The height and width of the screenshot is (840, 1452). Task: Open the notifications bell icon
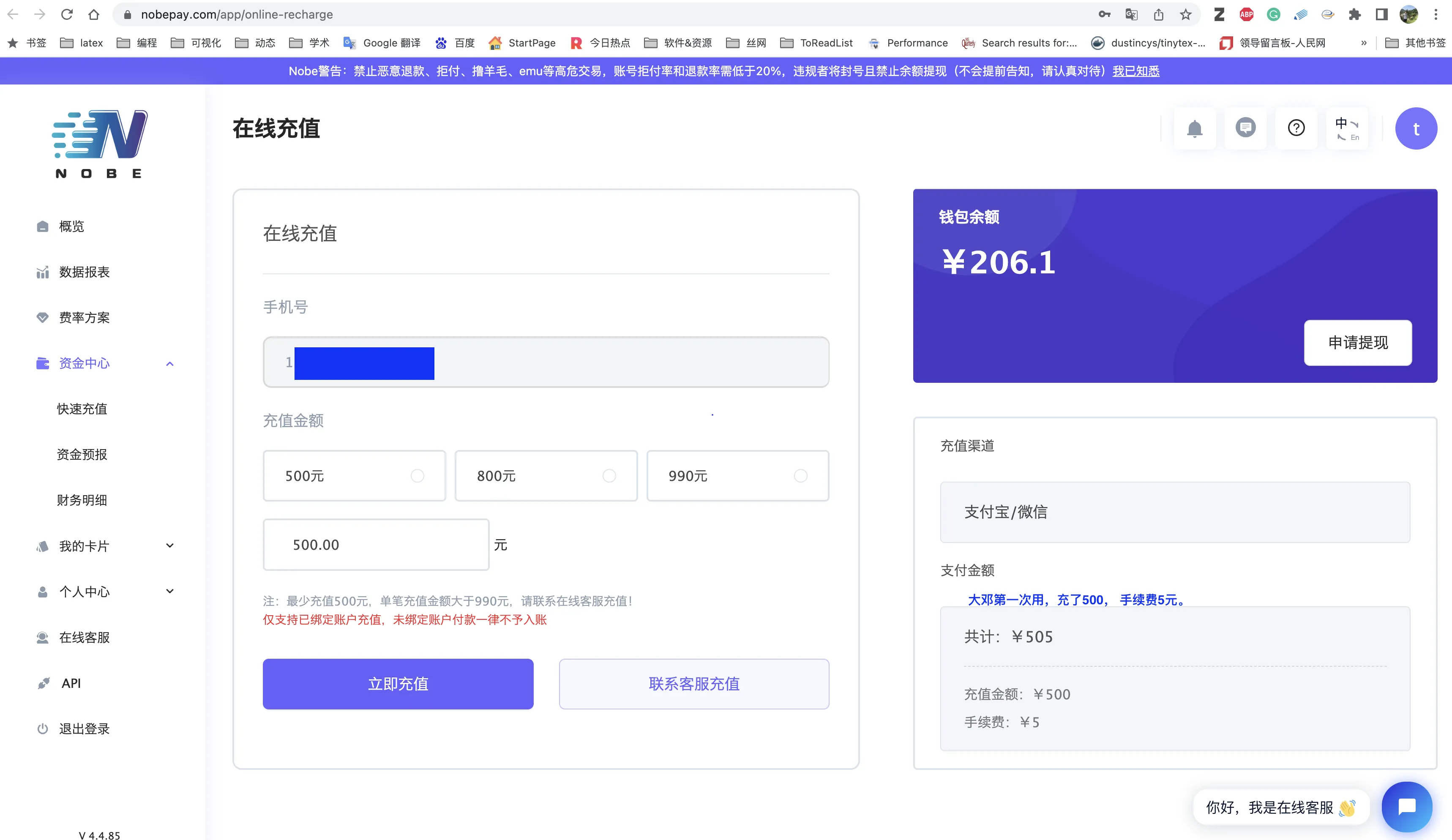point(1195,128)
